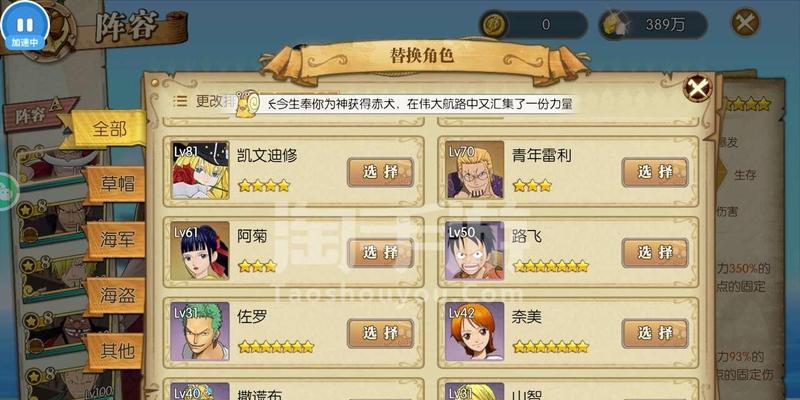Select 阿菊 using the 选择 button

(380, 253)
